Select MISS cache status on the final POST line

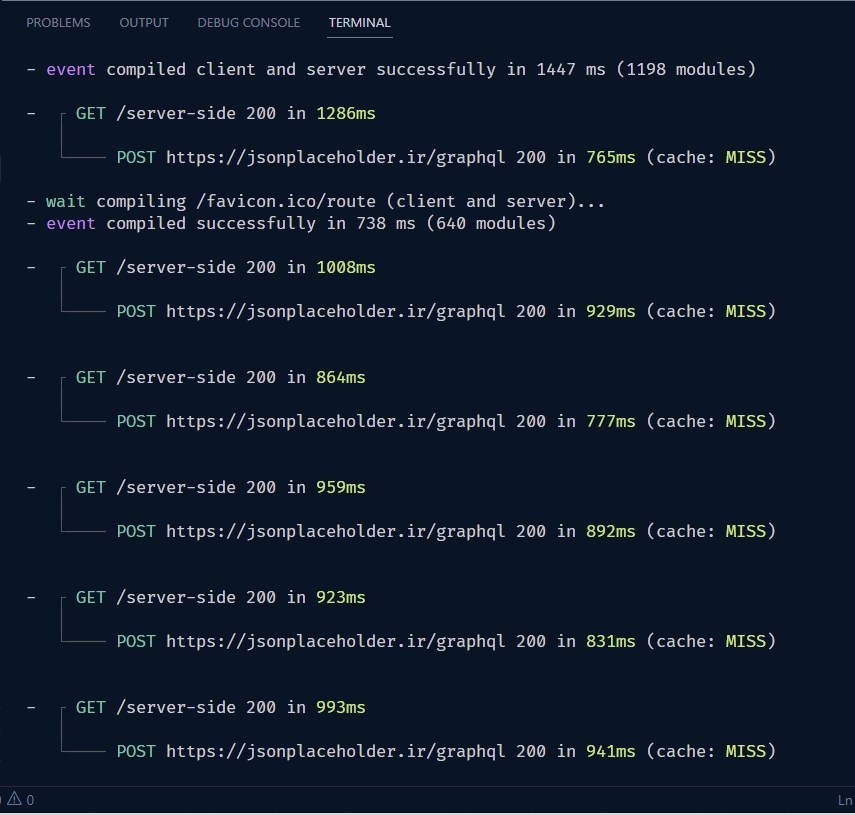[746, 751]
